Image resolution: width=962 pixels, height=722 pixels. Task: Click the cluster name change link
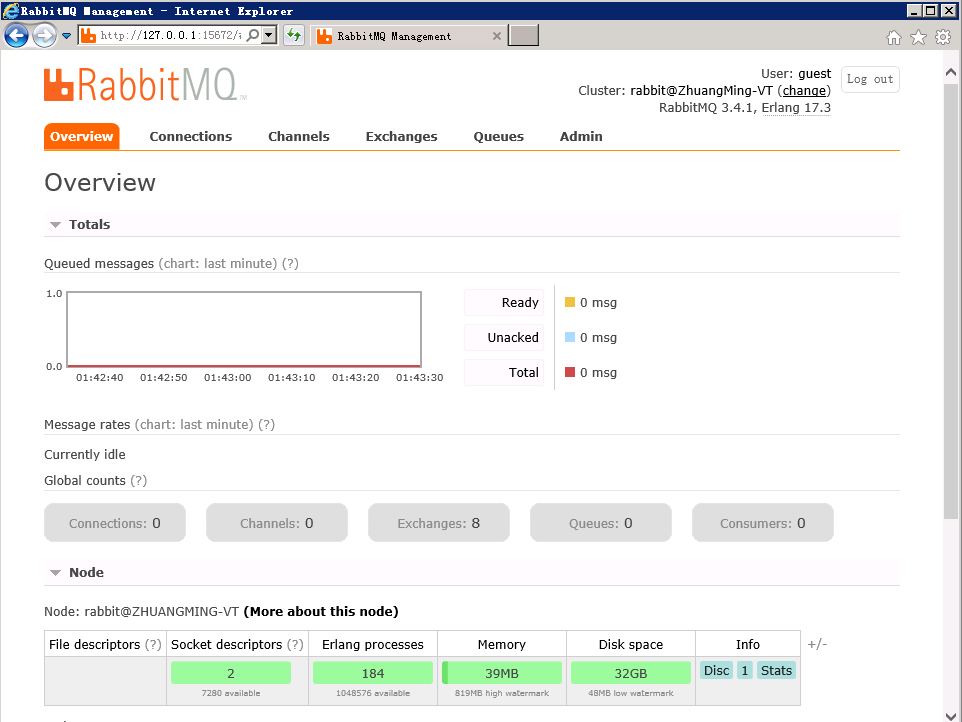(804, 90)
